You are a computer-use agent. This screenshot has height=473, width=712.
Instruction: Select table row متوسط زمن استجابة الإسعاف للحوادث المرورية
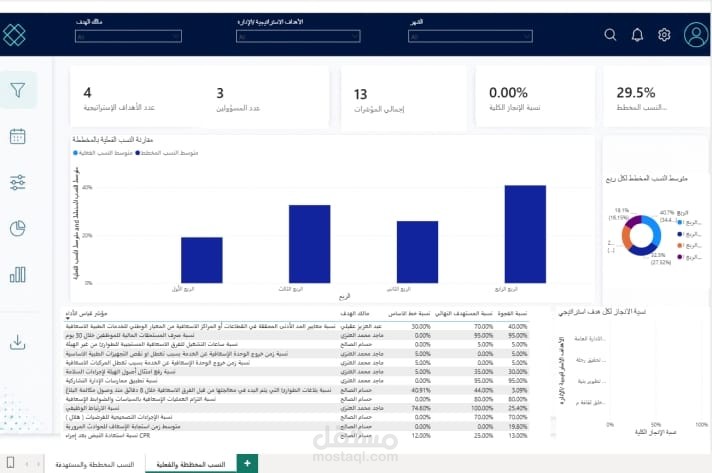tap(297, 426)
